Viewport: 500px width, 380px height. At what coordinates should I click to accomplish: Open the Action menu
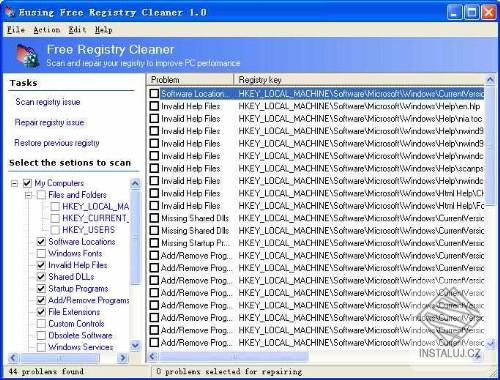pos(47,30)
